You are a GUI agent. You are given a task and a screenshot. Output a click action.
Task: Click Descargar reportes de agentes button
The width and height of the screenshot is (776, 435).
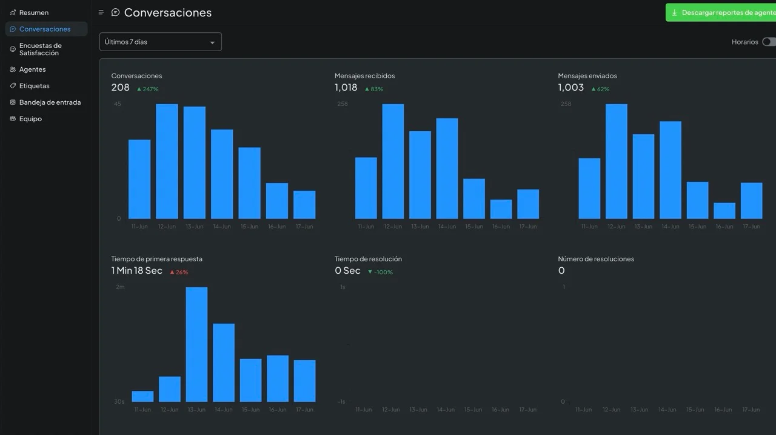(722, 13)
